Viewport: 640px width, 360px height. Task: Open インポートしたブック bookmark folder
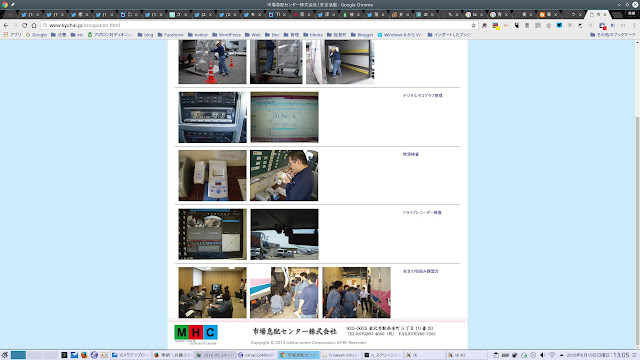(x=449, y=35)
